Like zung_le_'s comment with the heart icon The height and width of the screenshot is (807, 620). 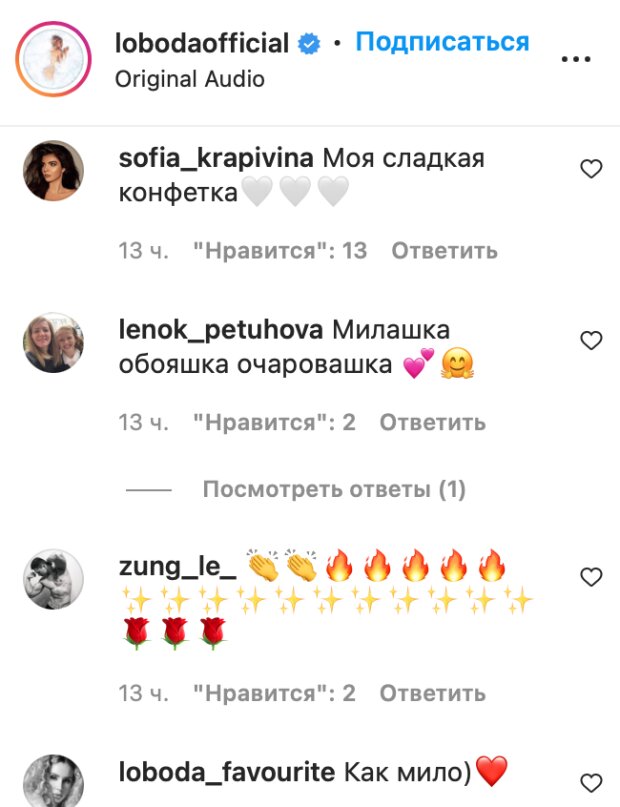[591, 577]
